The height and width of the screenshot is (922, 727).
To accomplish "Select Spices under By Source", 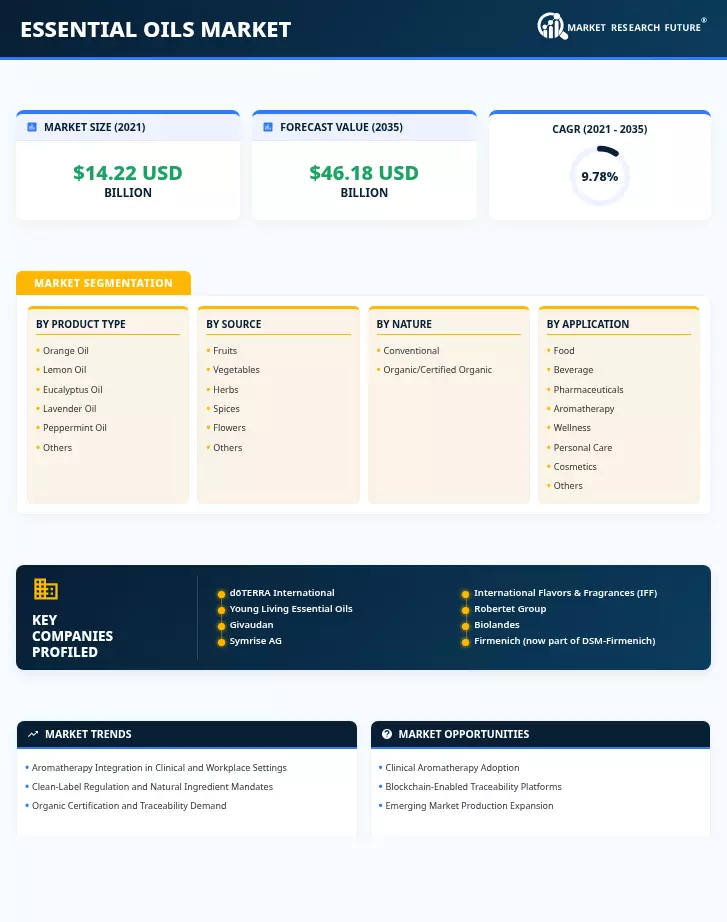I will pos(226,409).
